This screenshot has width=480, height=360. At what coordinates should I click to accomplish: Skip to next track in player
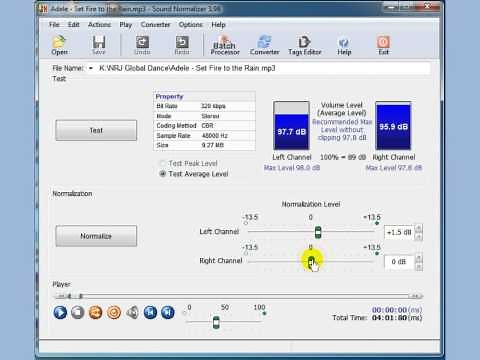[x=168, y=312]
